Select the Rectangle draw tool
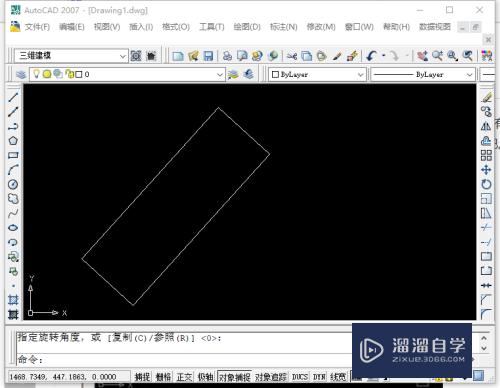This screenshot has height=388, width=500. click(x=13, y=155)
